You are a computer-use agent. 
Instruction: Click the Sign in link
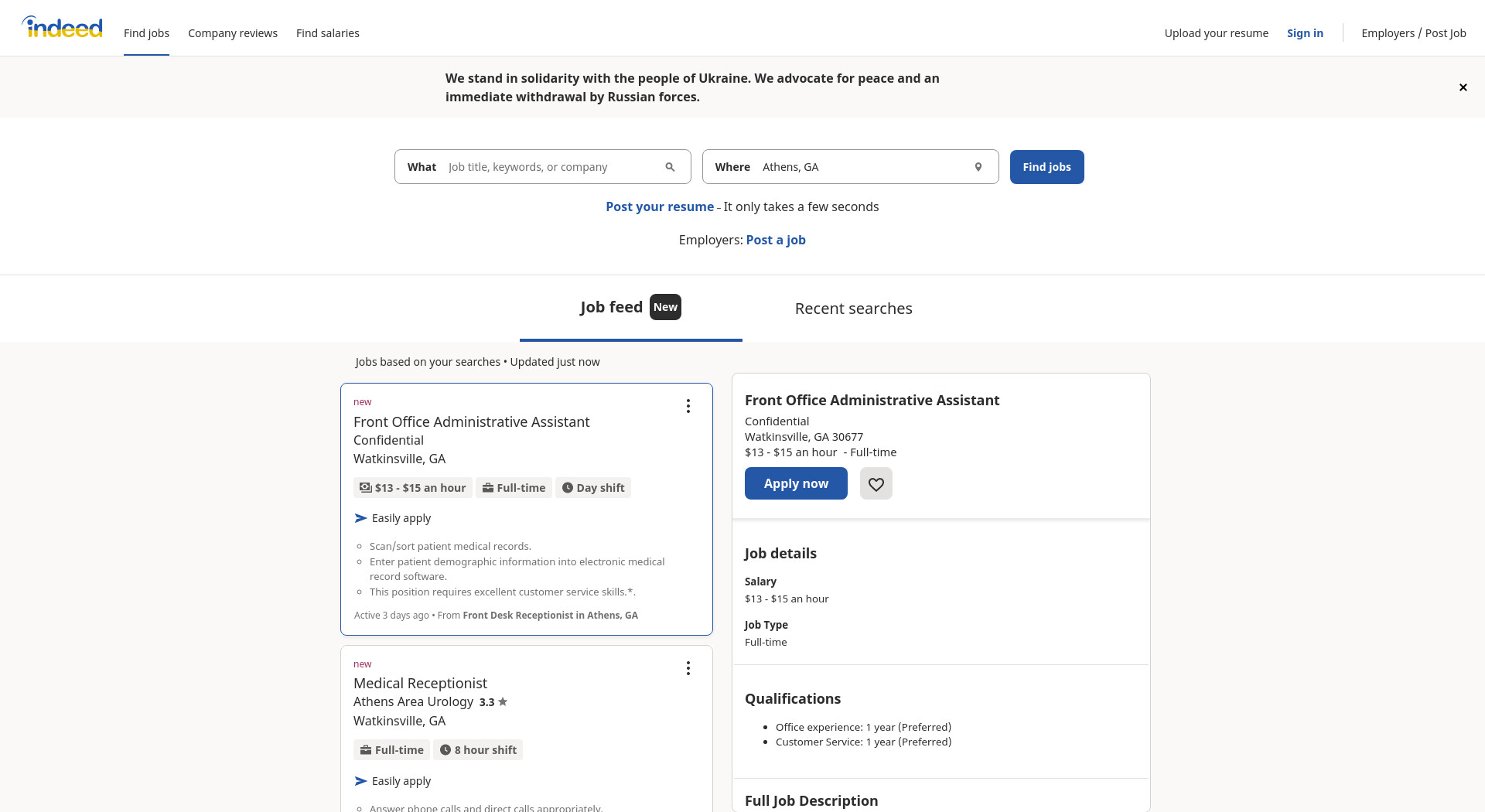click(x=1305, y=33)
